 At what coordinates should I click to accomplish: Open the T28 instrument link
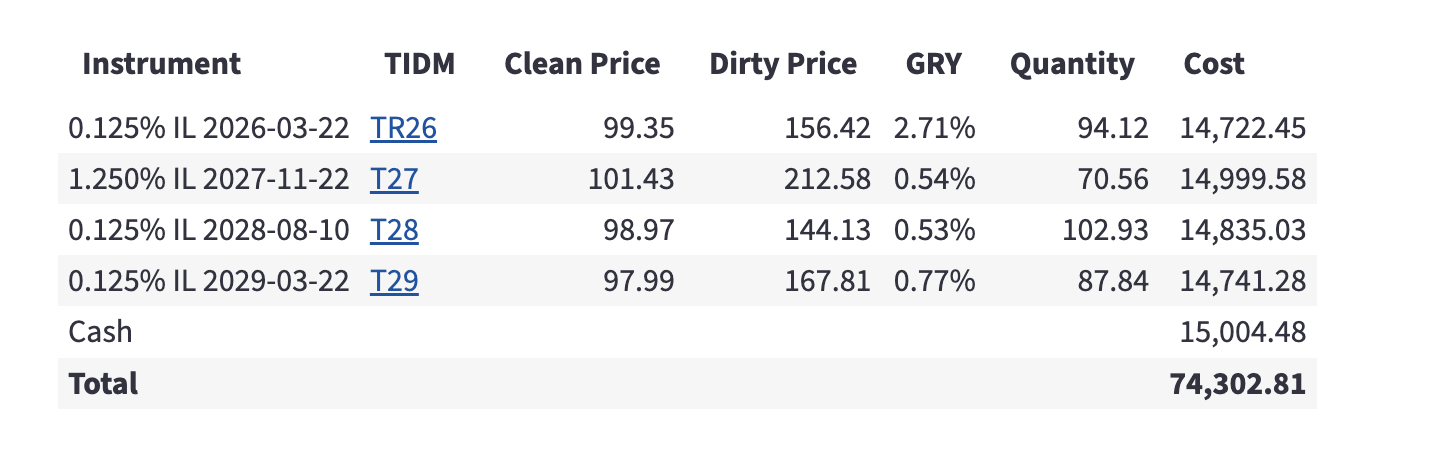coord(394,230)
